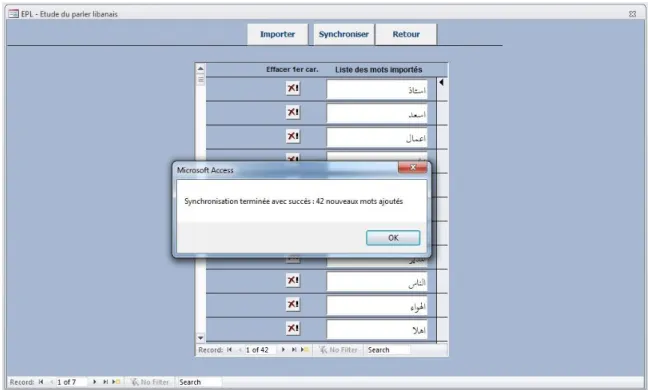This screenshot has height=390, width=648.
Task: Click 'Effacer 1er car.' column header
Action: (x=292, y=69)
